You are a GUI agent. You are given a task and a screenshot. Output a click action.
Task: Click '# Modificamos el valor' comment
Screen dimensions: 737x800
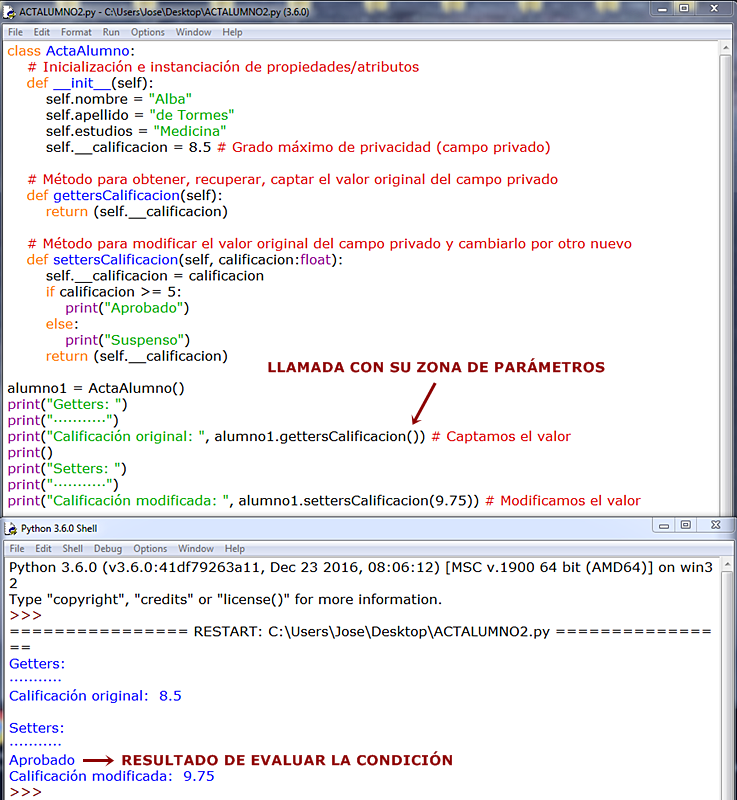coord(563,501)
